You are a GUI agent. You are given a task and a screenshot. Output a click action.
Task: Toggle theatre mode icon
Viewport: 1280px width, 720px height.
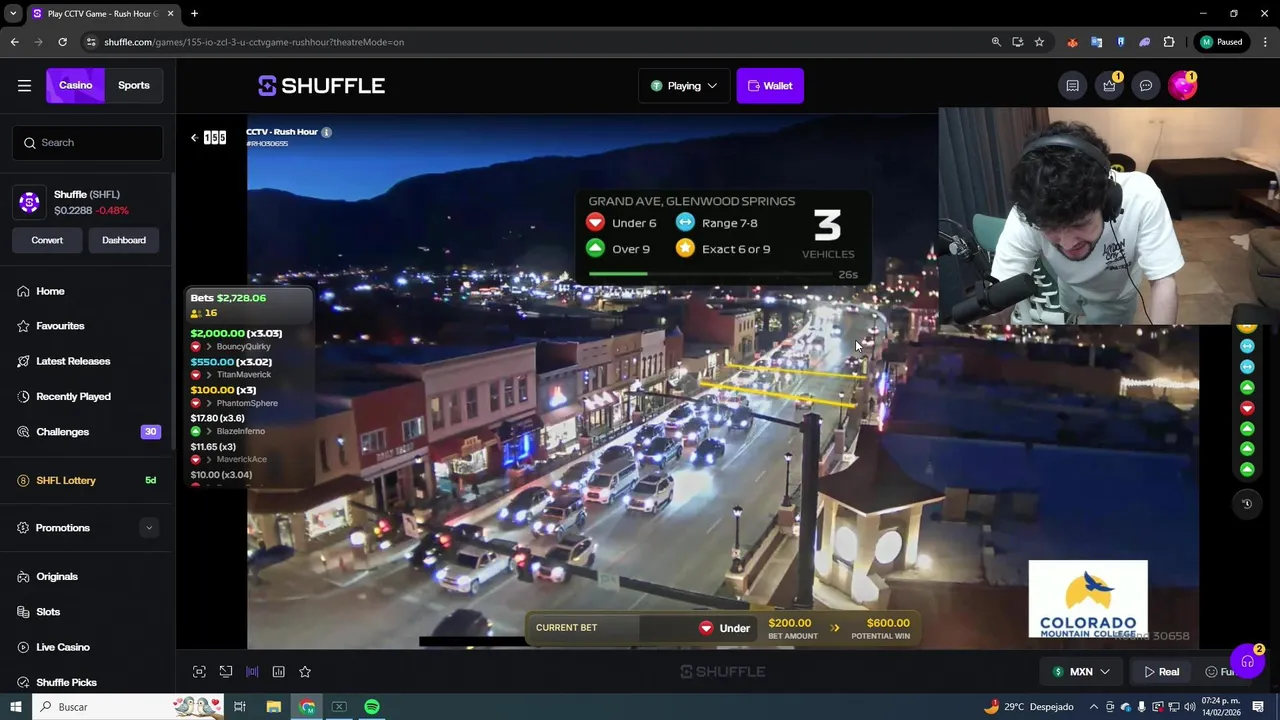(x=252, y=672)
